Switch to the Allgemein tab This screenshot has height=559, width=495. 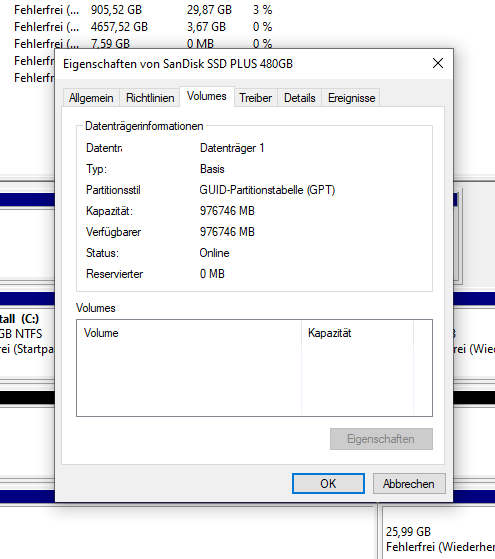(91, 98)
